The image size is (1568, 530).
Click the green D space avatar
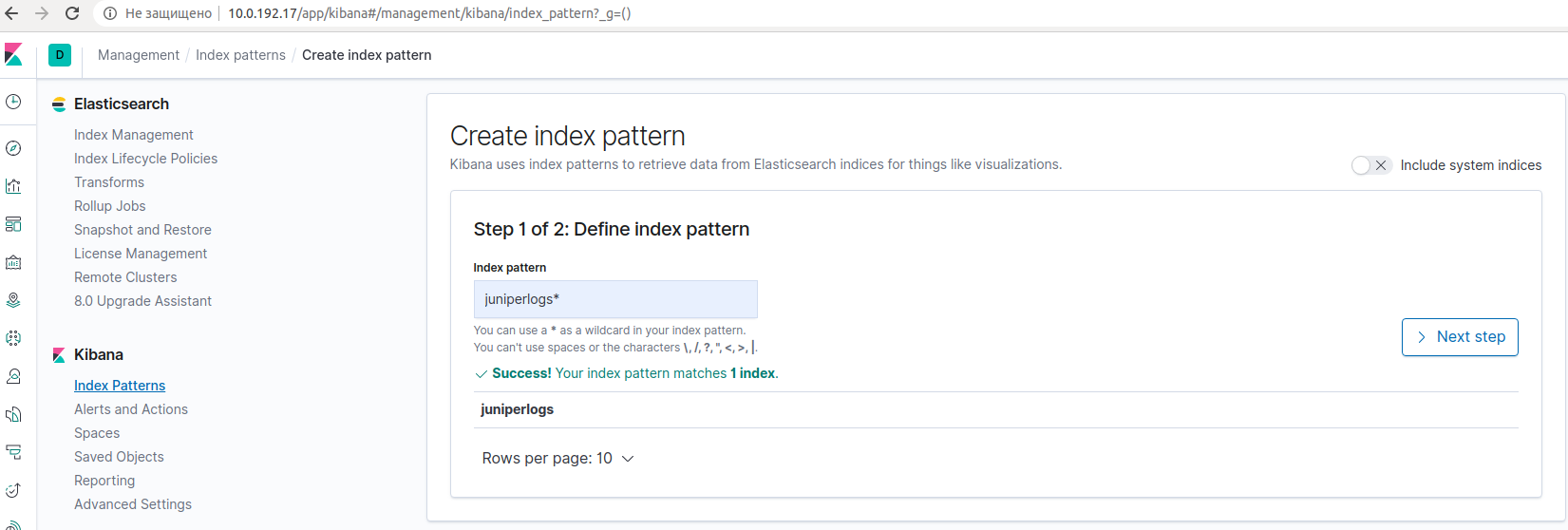click(60, 55)
